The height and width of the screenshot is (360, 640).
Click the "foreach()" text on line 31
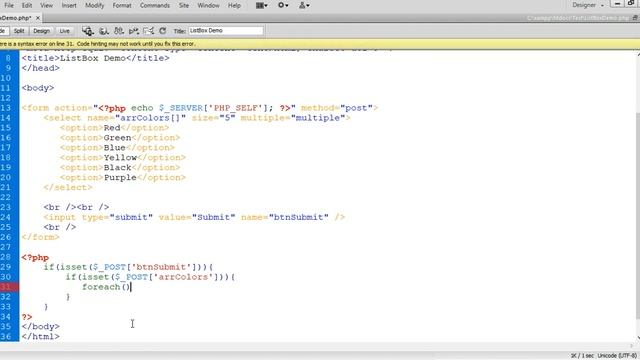(x=106, y=287)
